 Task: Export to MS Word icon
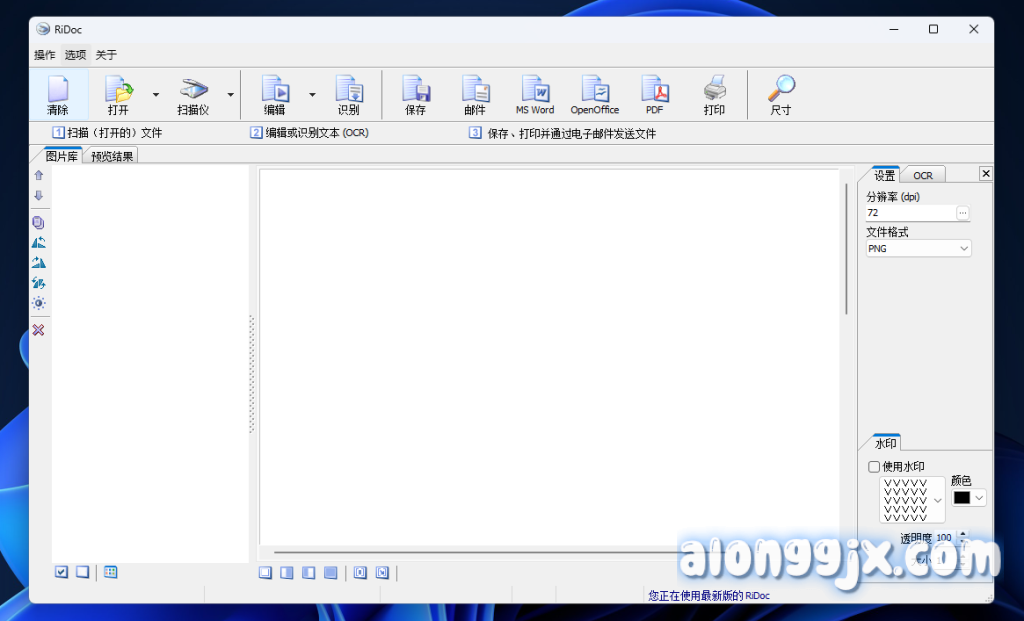coord(535,95)
